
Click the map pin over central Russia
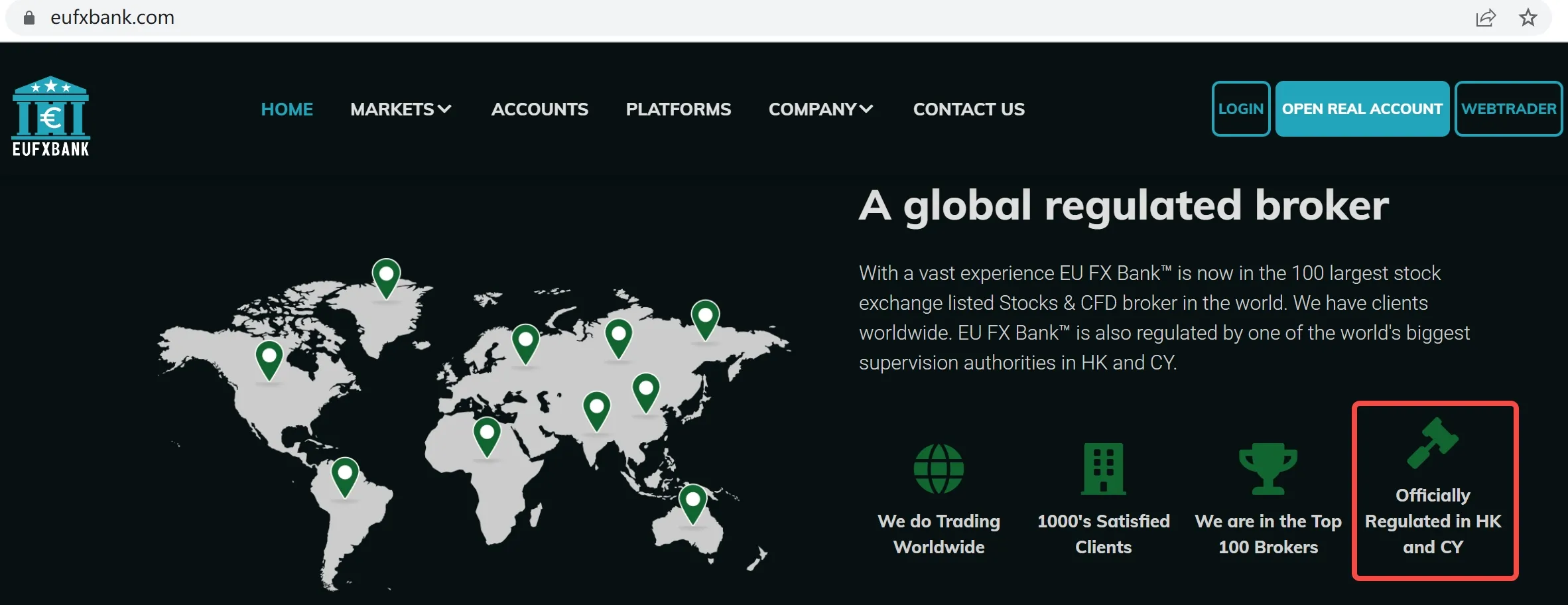[x=619, y=338]
